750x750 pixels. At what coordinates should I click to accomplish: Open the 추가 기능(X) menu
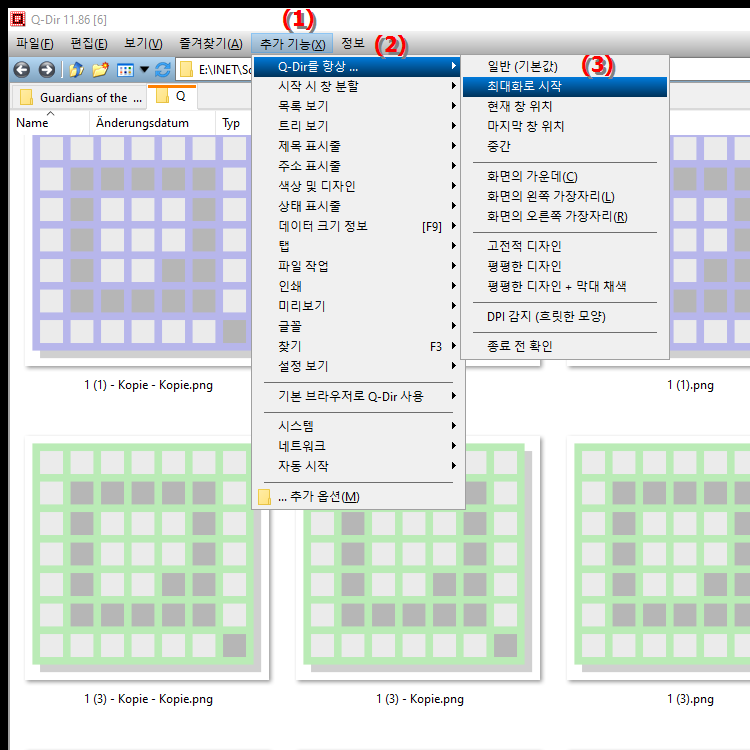pyautogui.click(x=292, y=44)
